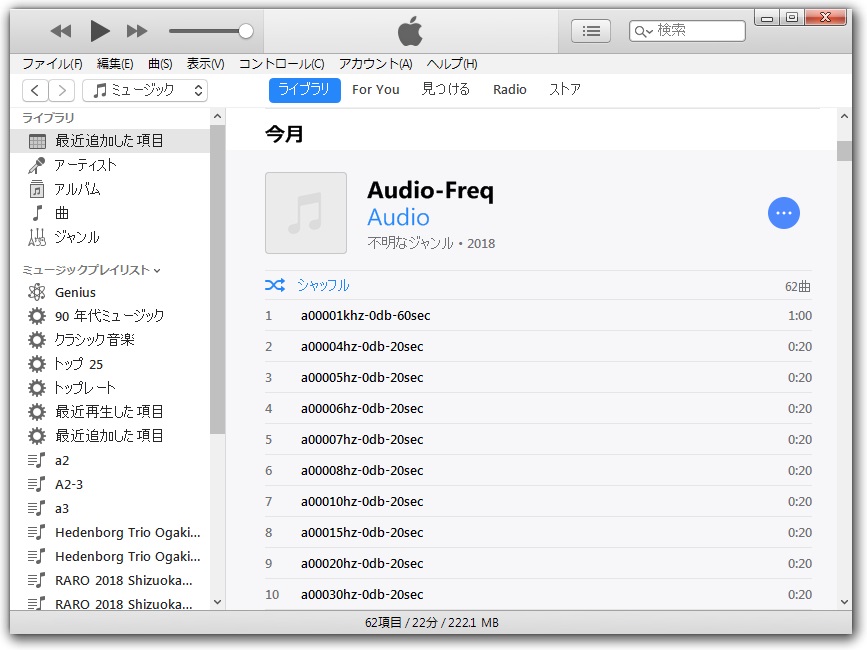The image size is (867, 650).
Task: Open 最近追加した項目 smart playlist gear icon
Action: pos(37,436)
